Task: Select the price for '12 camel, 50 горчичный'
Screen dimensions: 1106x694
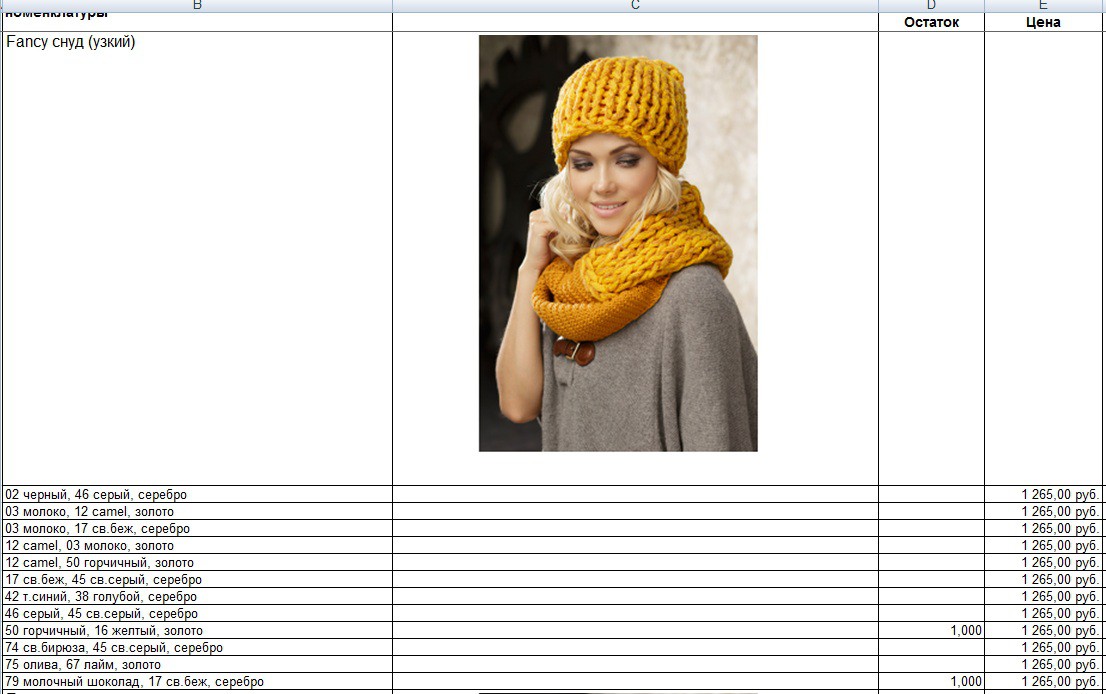Action: [1043, 562]
